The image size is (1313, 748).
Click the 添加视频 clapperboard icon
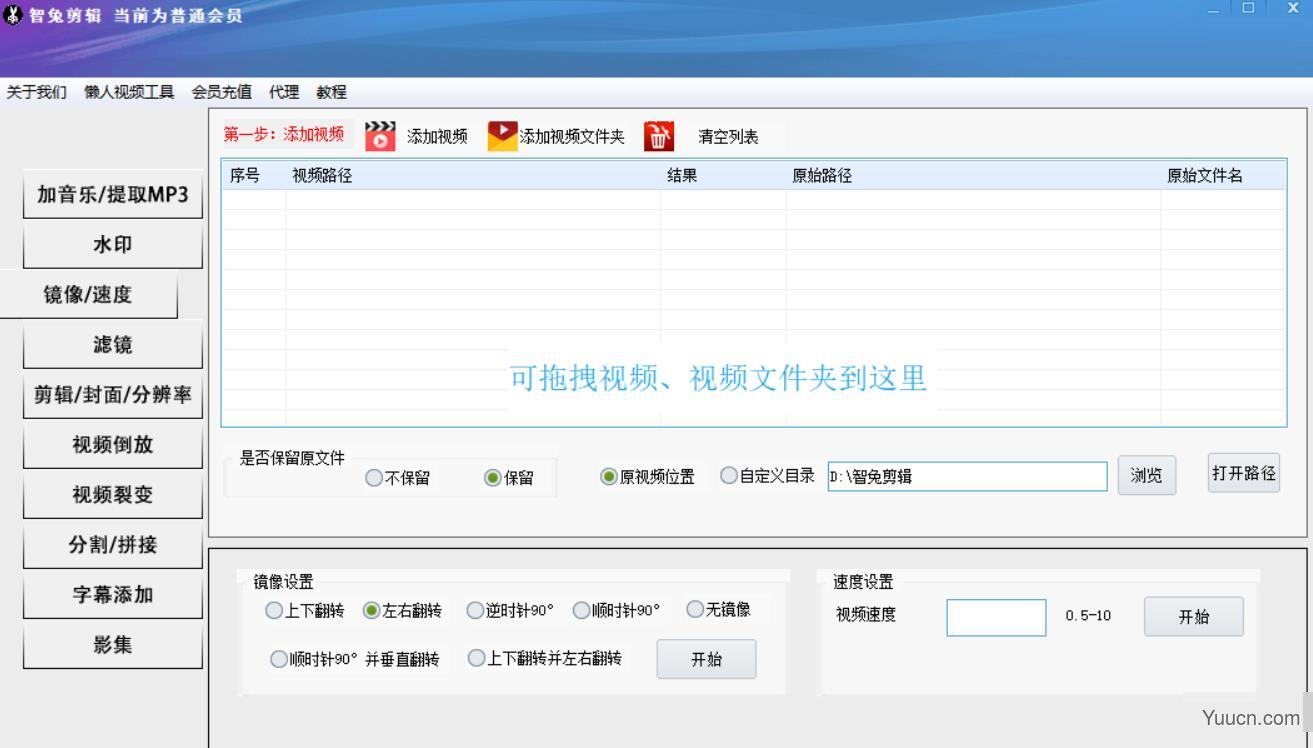pos(380,136)
